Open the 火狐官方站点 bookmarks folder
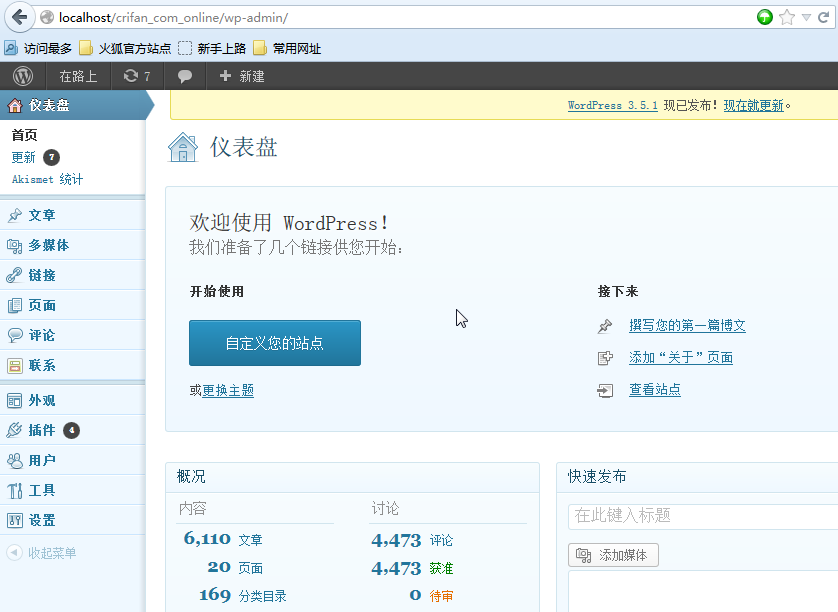This screenshot has width=838, height=612. coord(125,49)
